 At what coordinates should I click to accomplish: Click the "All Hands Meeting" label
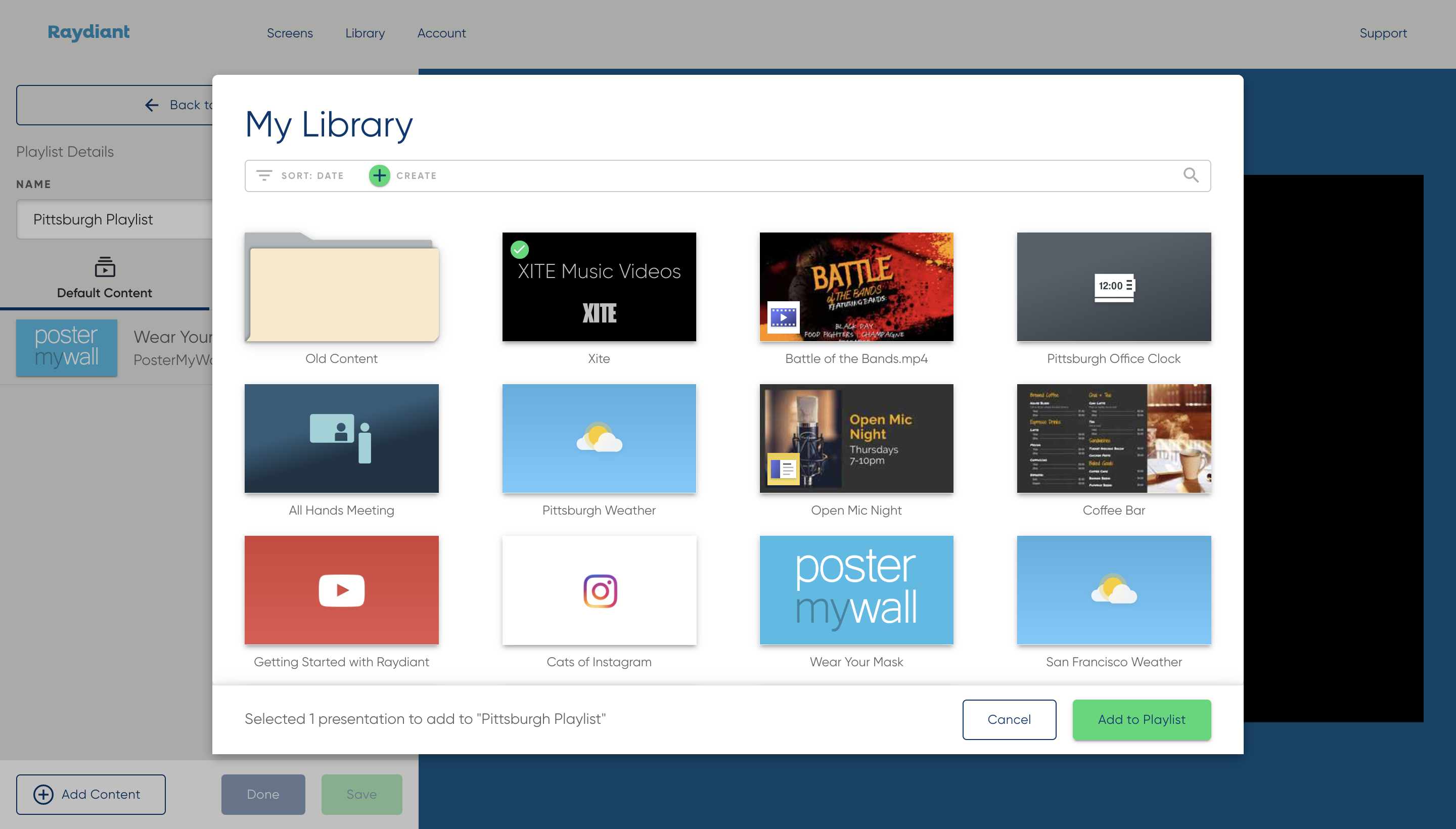pos(341,510)
